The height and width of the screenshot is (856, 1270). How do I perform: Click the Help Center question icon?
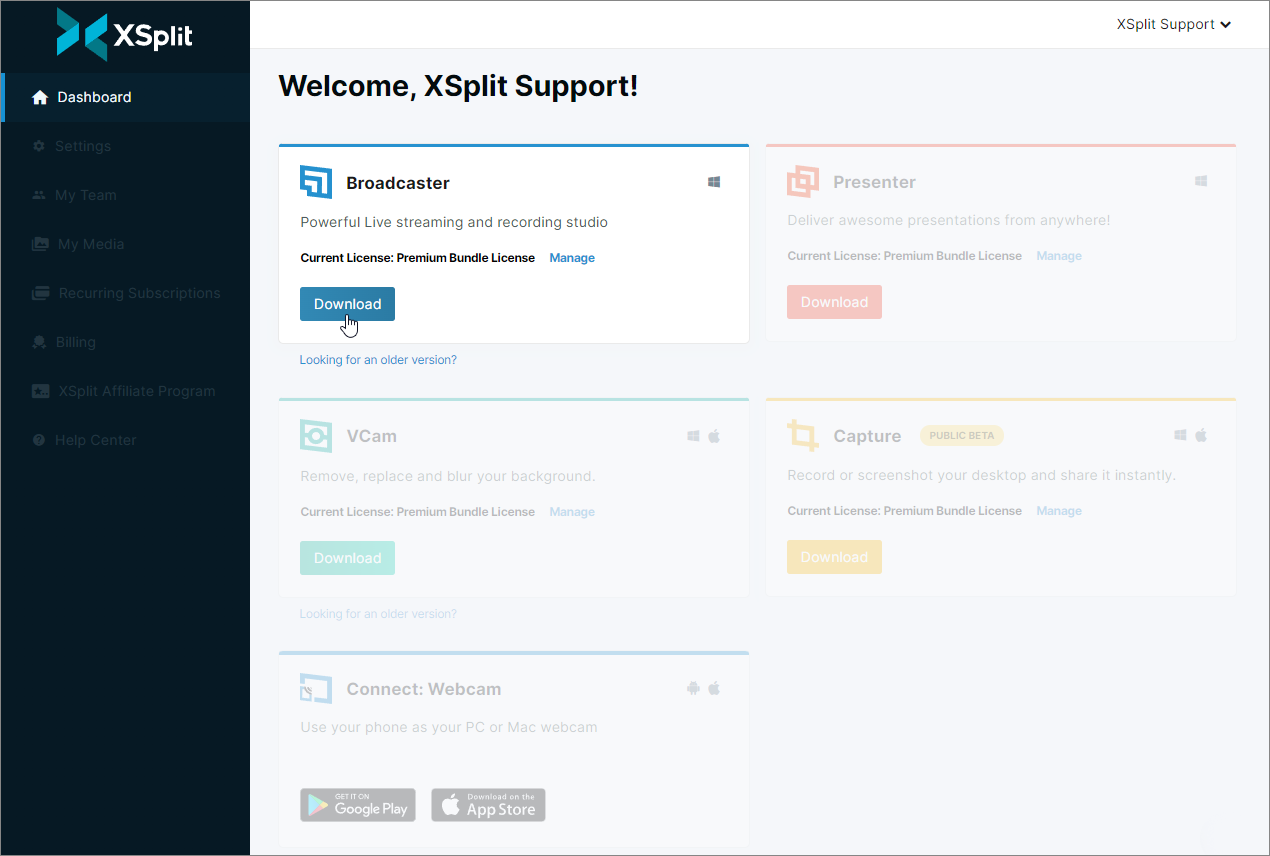[x=39, y=440]
